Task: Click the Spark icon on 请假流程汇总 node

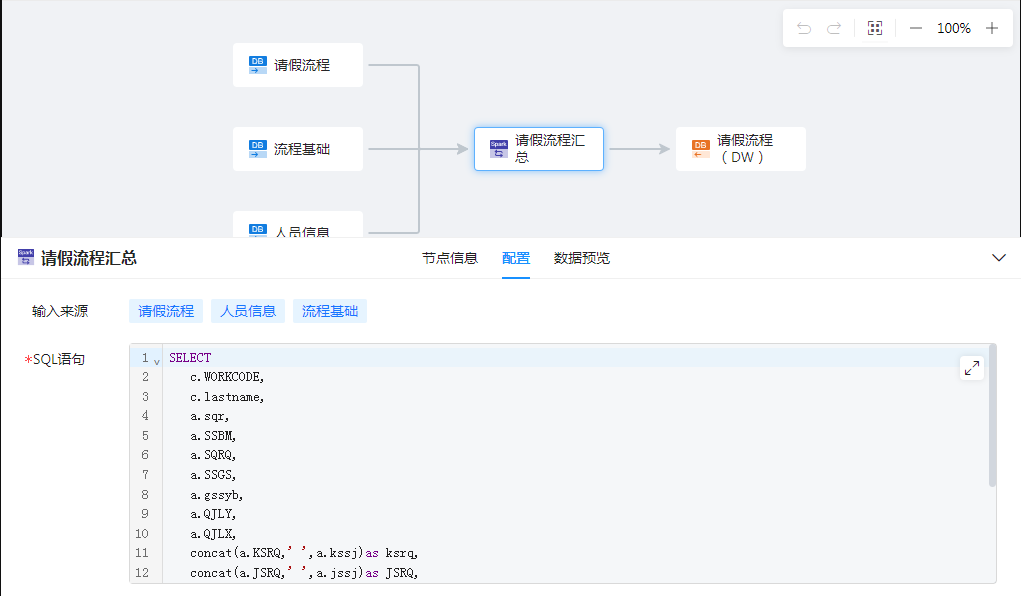Action: pyautogui.click(x=498, y=149)
